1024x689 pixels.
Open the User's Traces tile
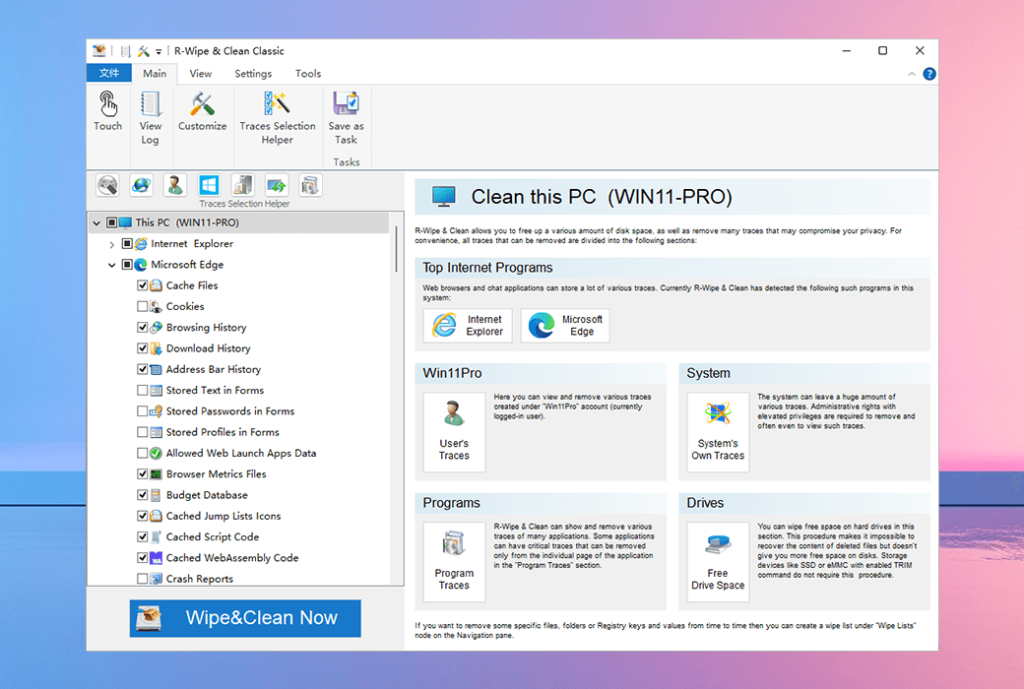[x=454, y=432]
